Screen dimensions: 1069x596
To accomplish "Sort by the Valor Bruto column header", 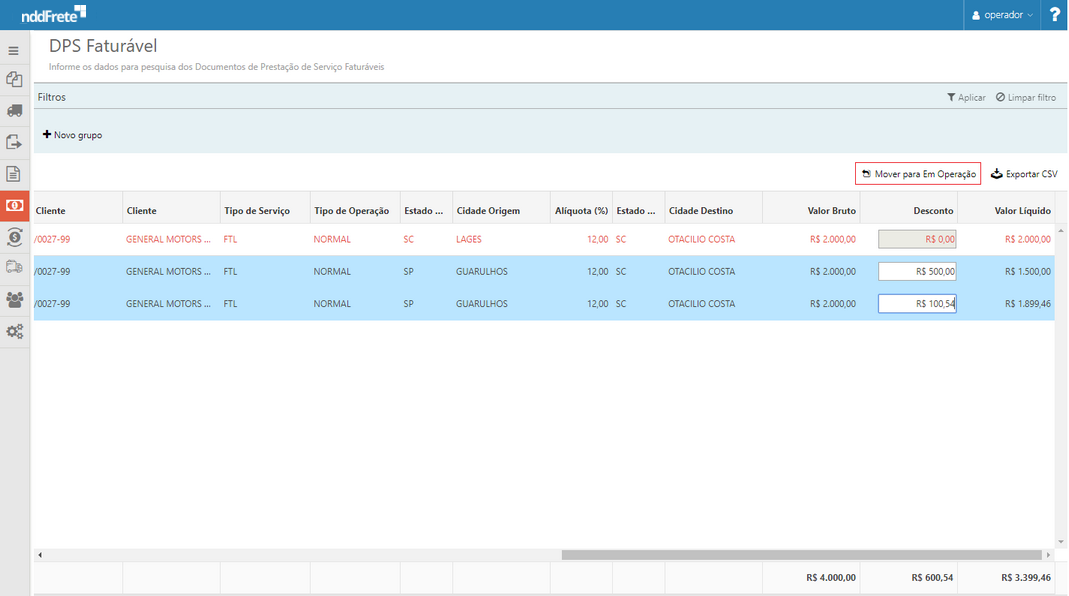I will click(831, 211).
